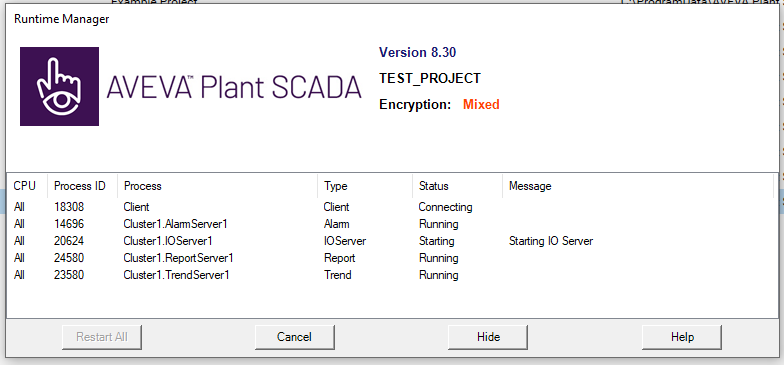Open Help from the Help button
Image resolution: width=784 pixels, height=365 pixels.
(x=682, y=336)
